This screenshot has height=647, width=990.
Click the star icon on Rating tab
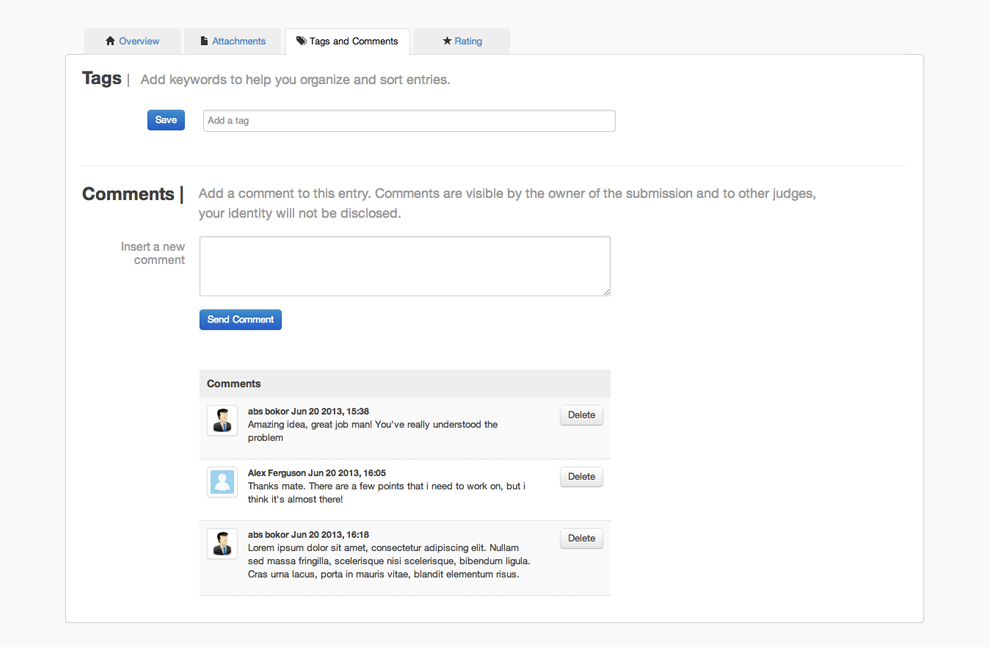[x=447, y=41]
